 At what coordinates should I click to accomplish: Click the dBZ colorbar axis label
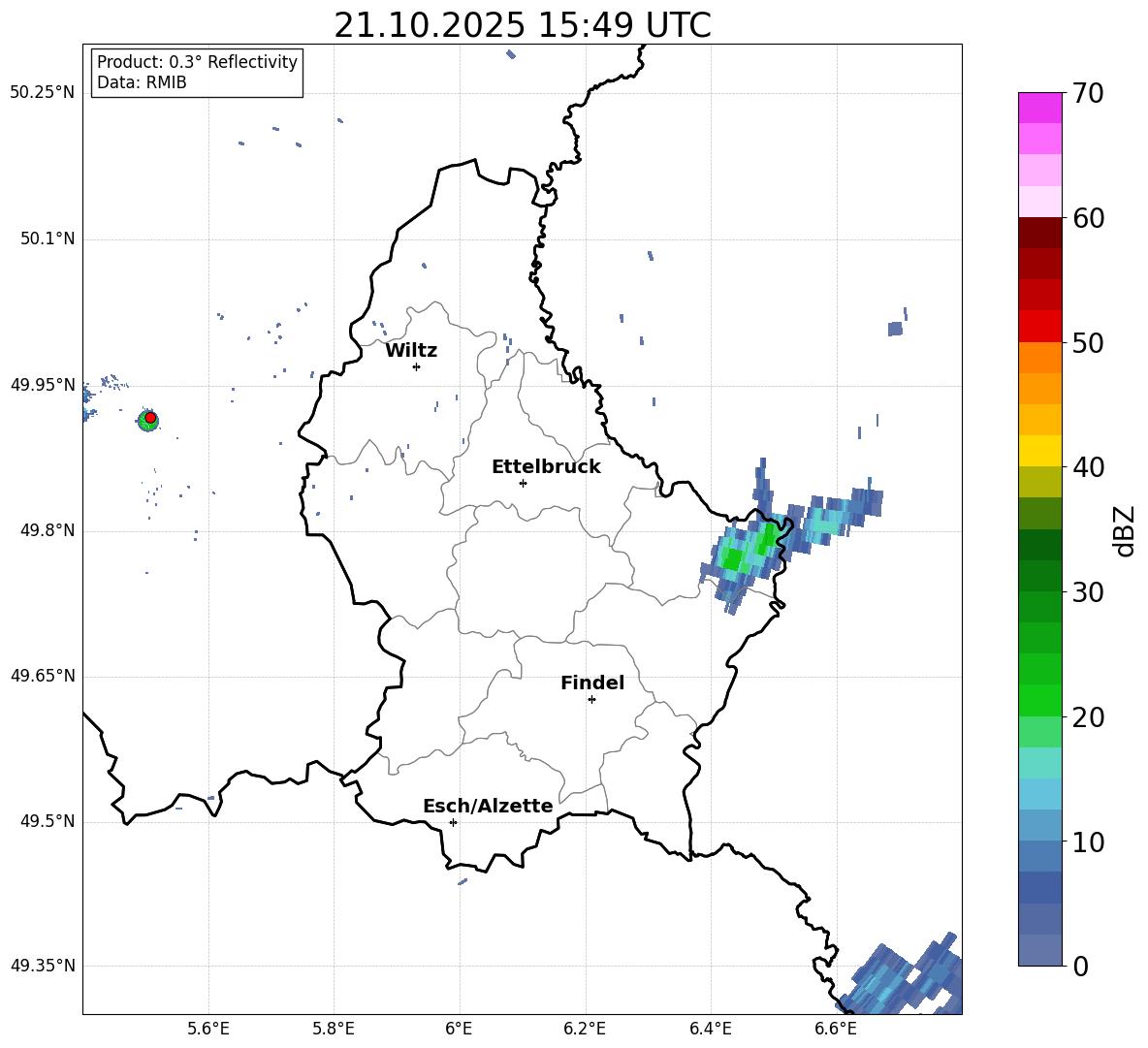point(1126,530)
